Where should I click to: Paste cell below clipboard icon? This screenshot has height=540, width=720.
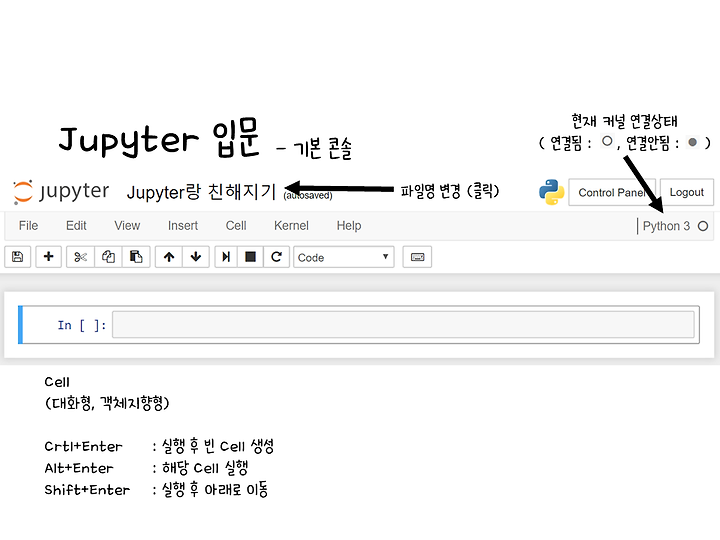coord(136,257)
